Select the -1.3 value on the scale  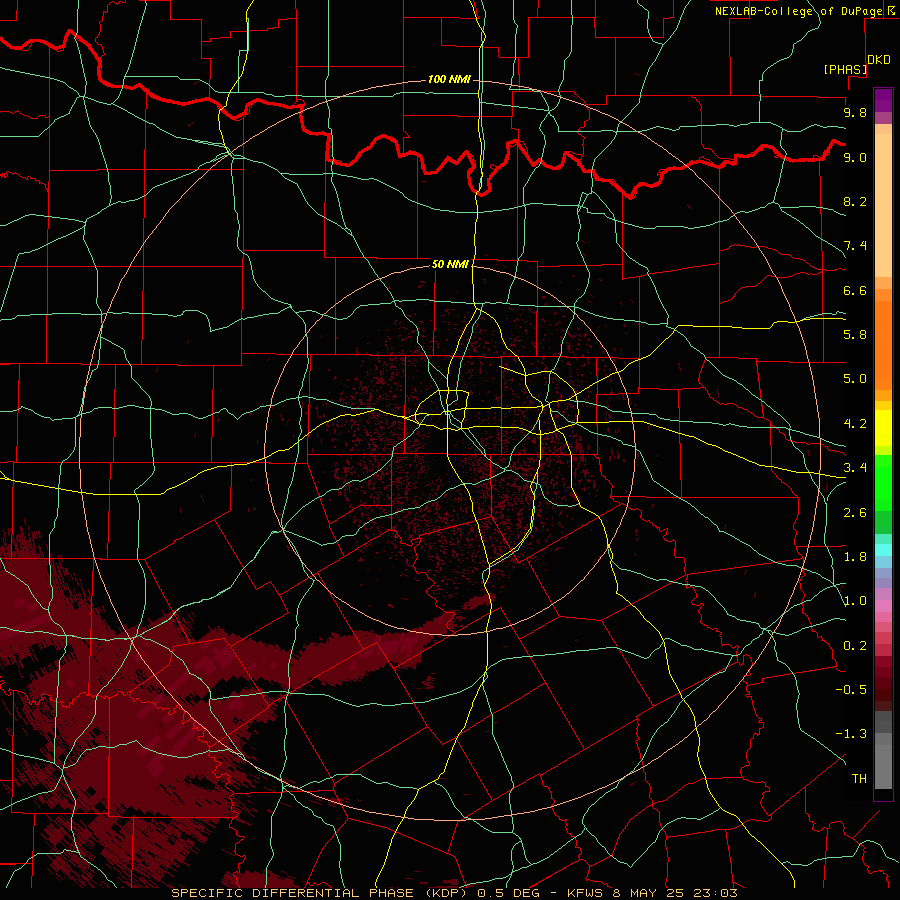[851, 734]
